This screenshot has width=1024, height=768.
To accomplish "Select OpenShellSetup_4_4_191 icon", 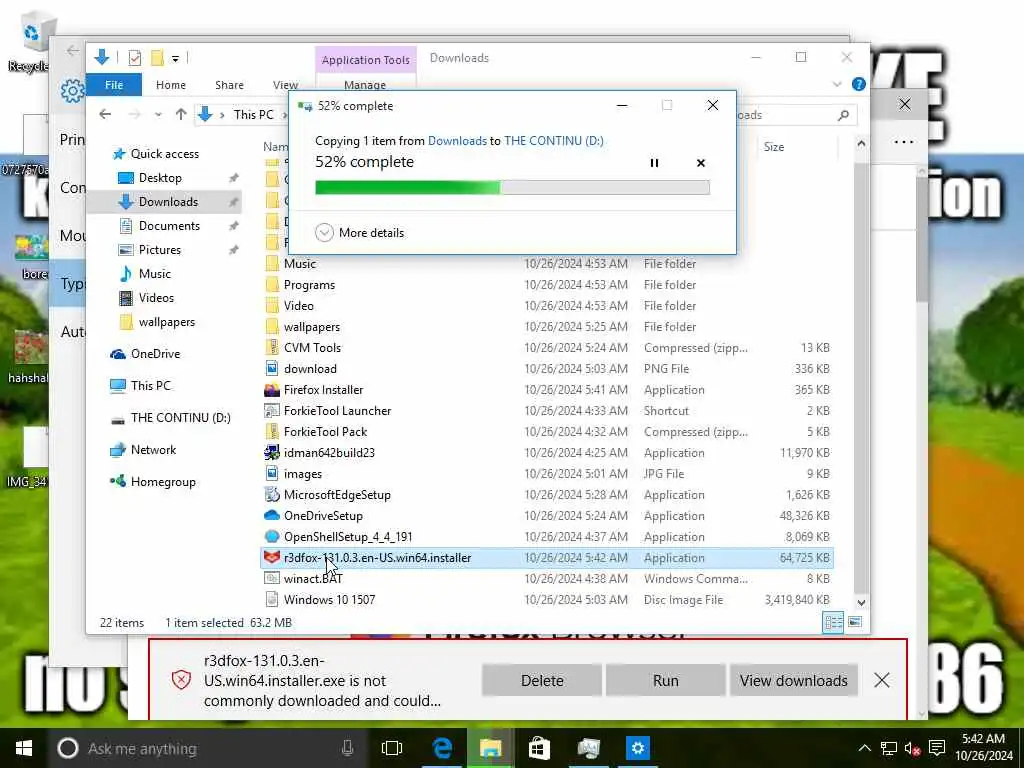I will coord(272,537).
